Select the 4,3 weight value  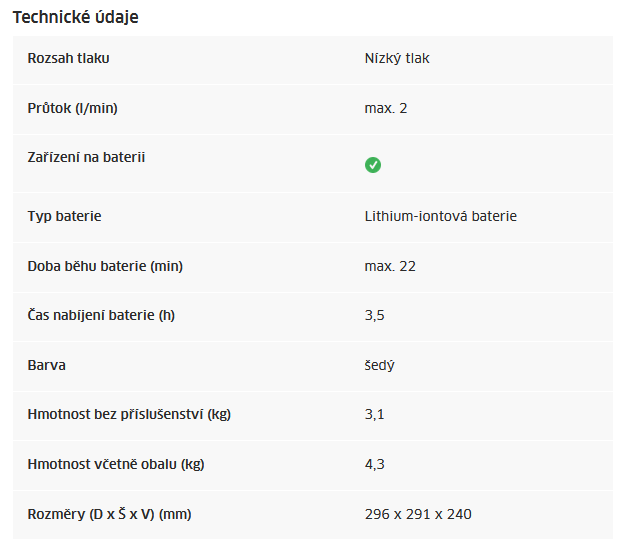pos(374,465)
